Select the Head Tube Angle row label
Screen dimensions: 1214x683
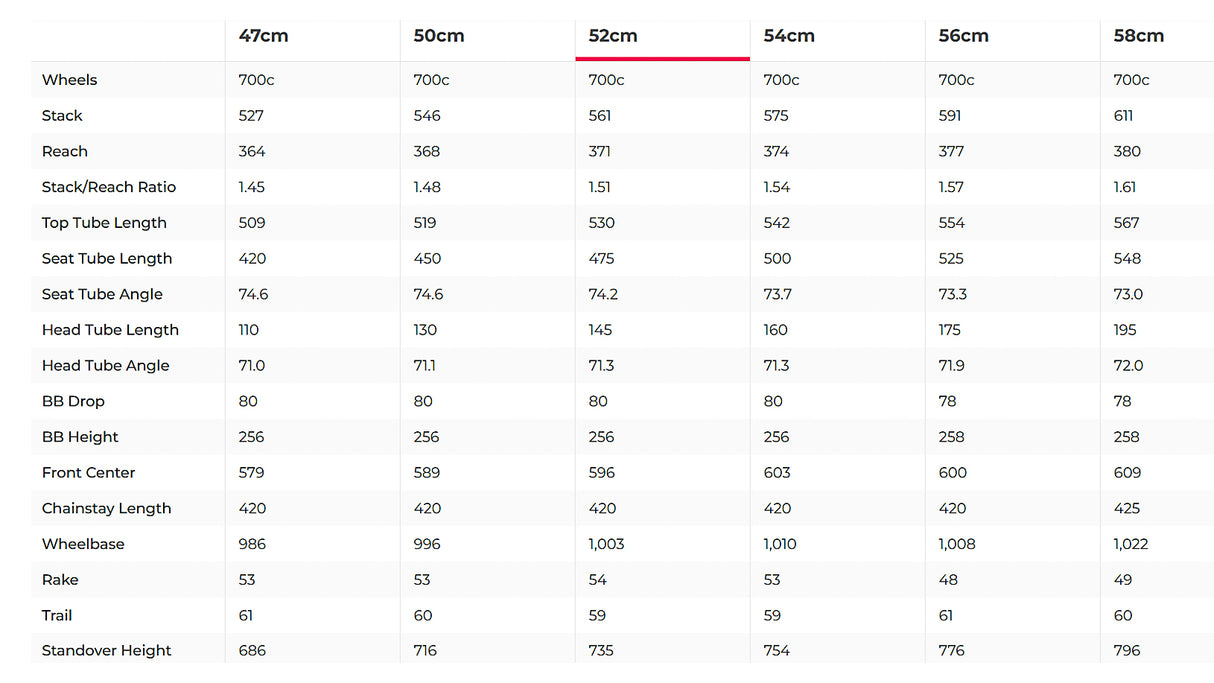[106, 366]
